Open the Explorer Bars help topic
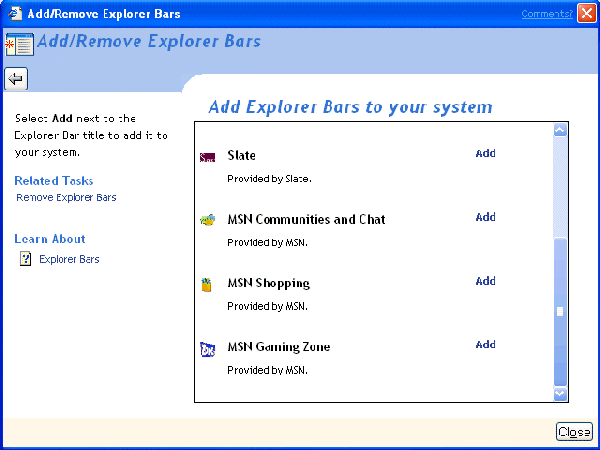600x450 pixels. 69,259
